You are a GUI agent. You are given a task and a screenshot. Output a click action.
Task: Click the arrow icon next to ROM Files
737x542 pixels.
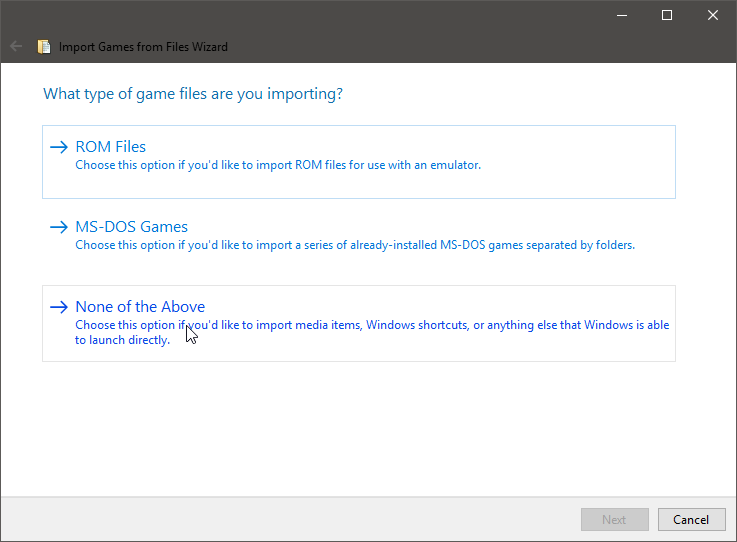coord(58,147)
